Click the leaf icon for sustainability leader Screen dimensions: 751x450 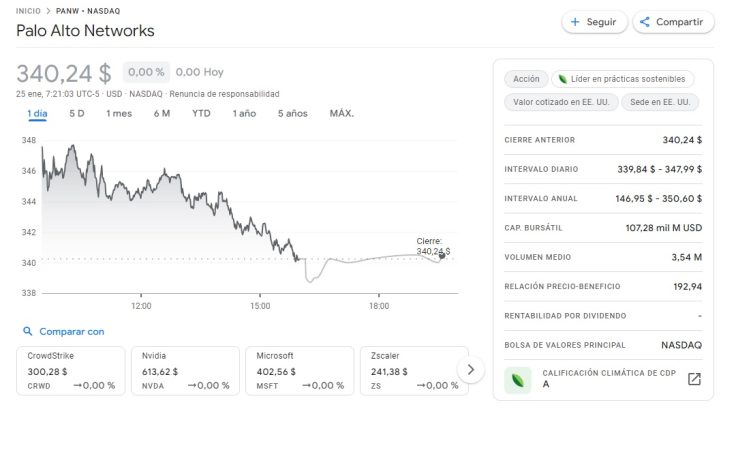tap(562, 79)
